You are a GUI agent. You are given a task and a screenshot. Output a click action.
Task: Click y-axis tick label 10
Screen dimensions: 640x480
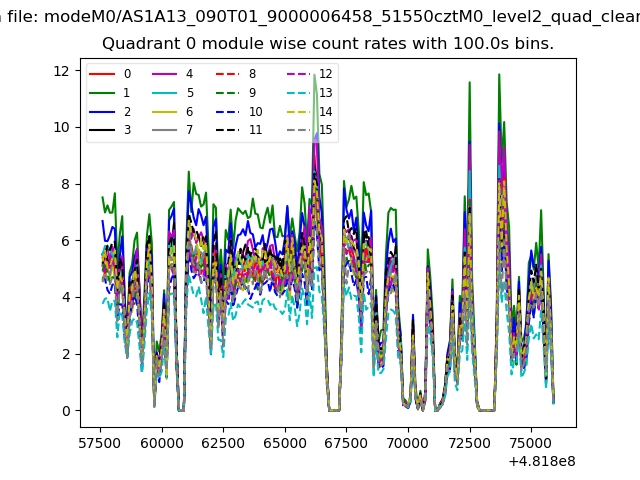[62, 127]
